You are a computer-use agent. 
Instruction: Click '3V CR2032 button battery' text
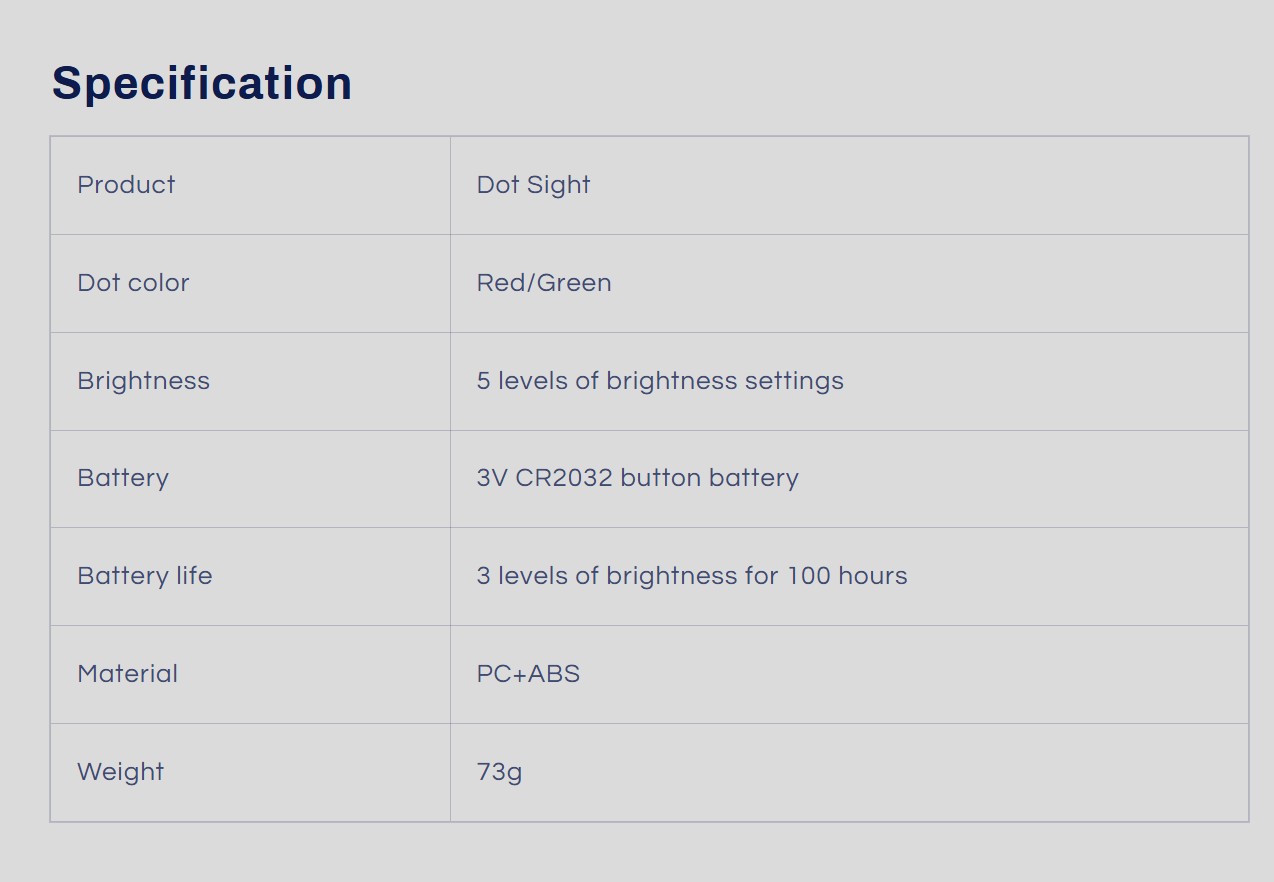click(x=637, y=478)
